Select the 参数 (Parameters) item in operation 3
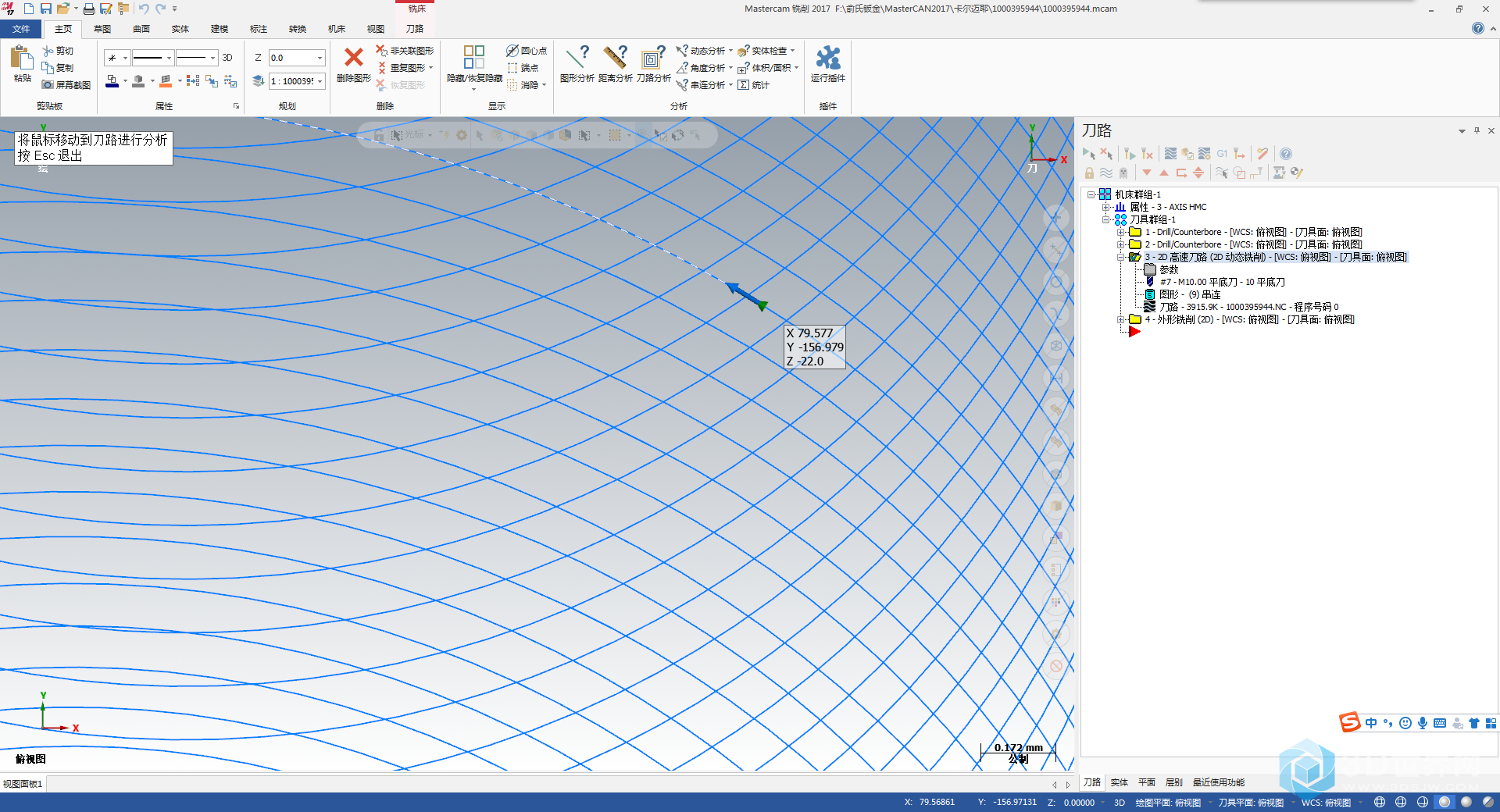Viewport: 1500px width, 812px height. pos(1169,269)
